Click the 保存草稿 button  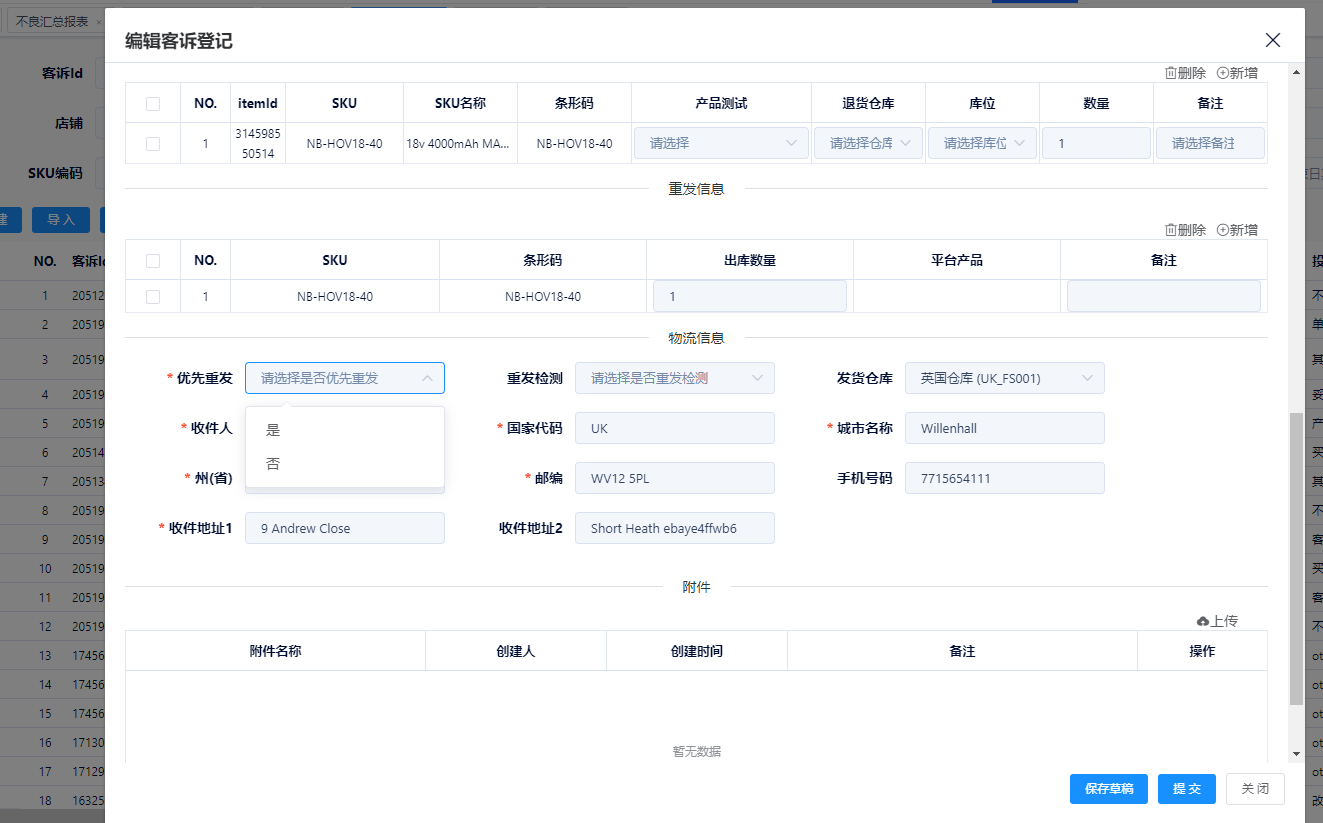coord(1108,788)
